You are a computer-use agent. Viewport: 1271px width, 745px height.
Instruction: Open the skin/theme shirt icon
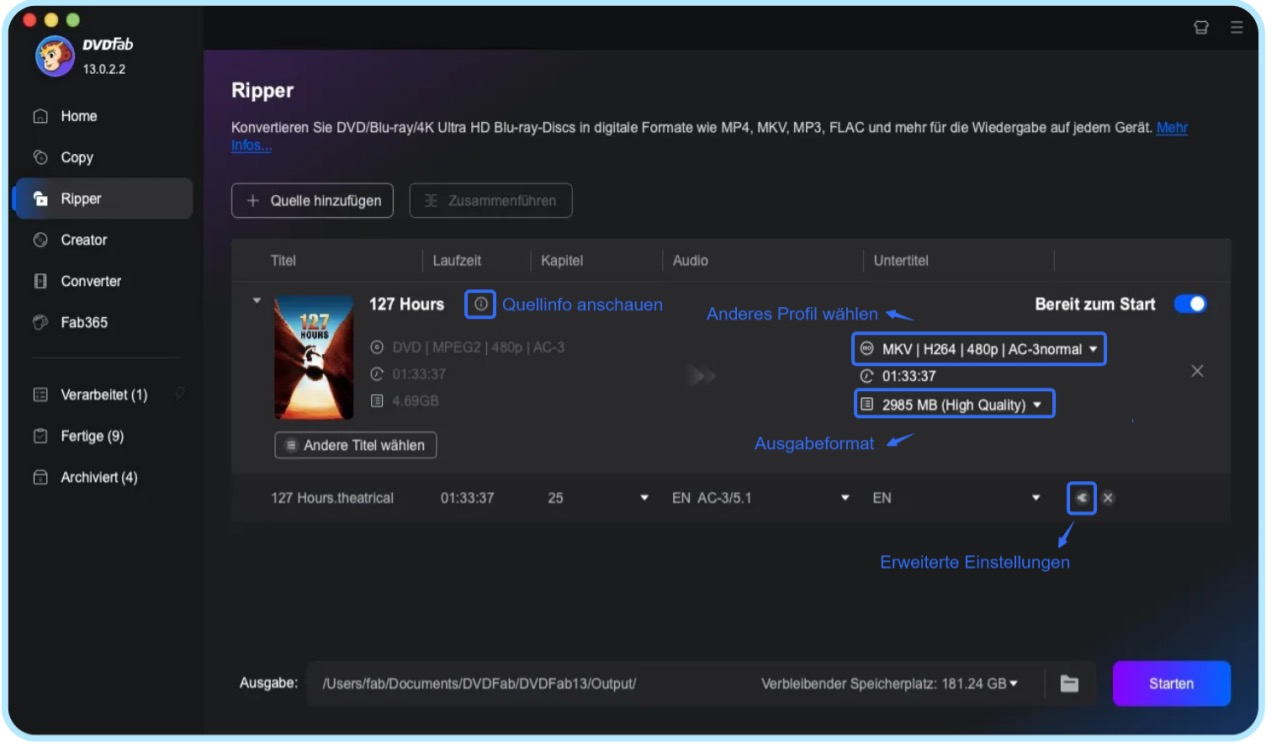[x=1202, y=28]
